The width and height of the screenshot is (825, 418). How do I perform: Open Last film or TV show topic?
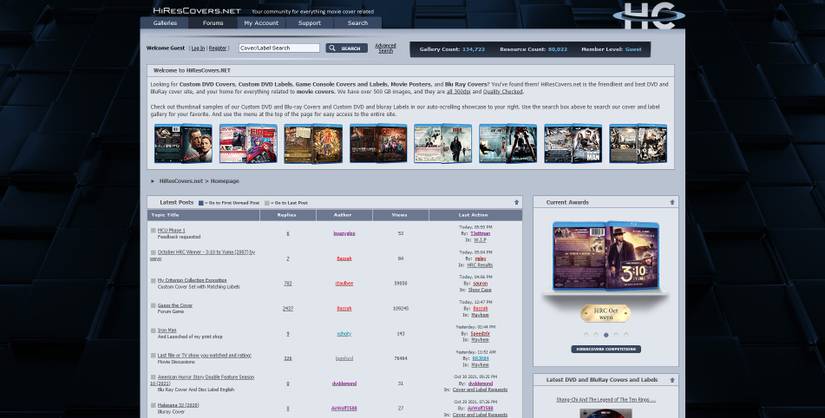pyautogui.click(x=205, y=355)
